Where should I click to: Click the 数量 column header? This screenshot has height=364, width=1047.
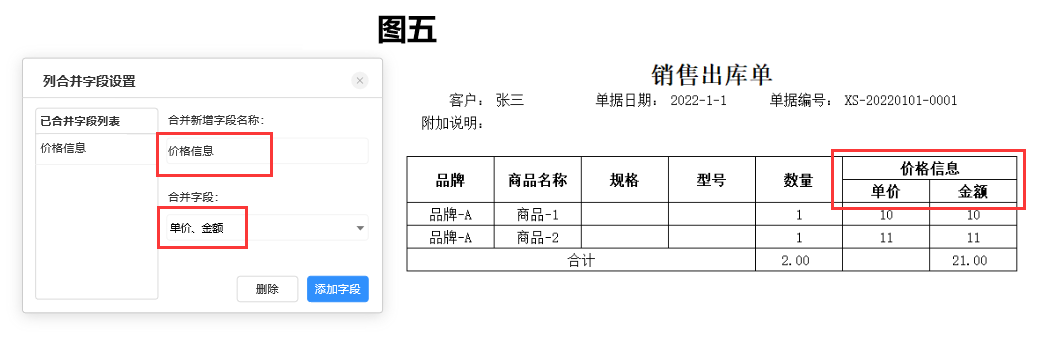pos(799,180)
